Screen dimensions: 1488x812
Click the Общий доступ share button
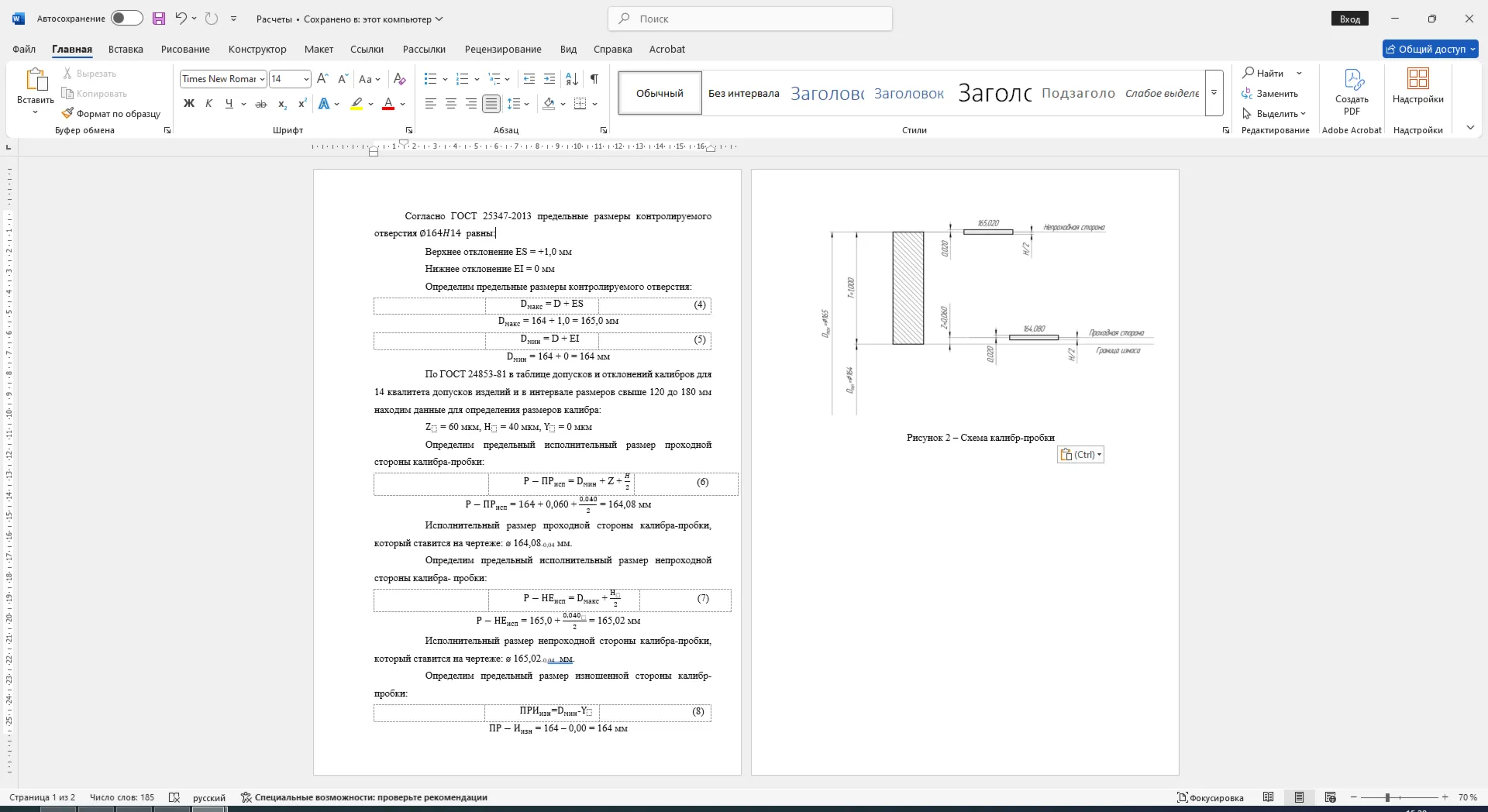(1431, 49)
